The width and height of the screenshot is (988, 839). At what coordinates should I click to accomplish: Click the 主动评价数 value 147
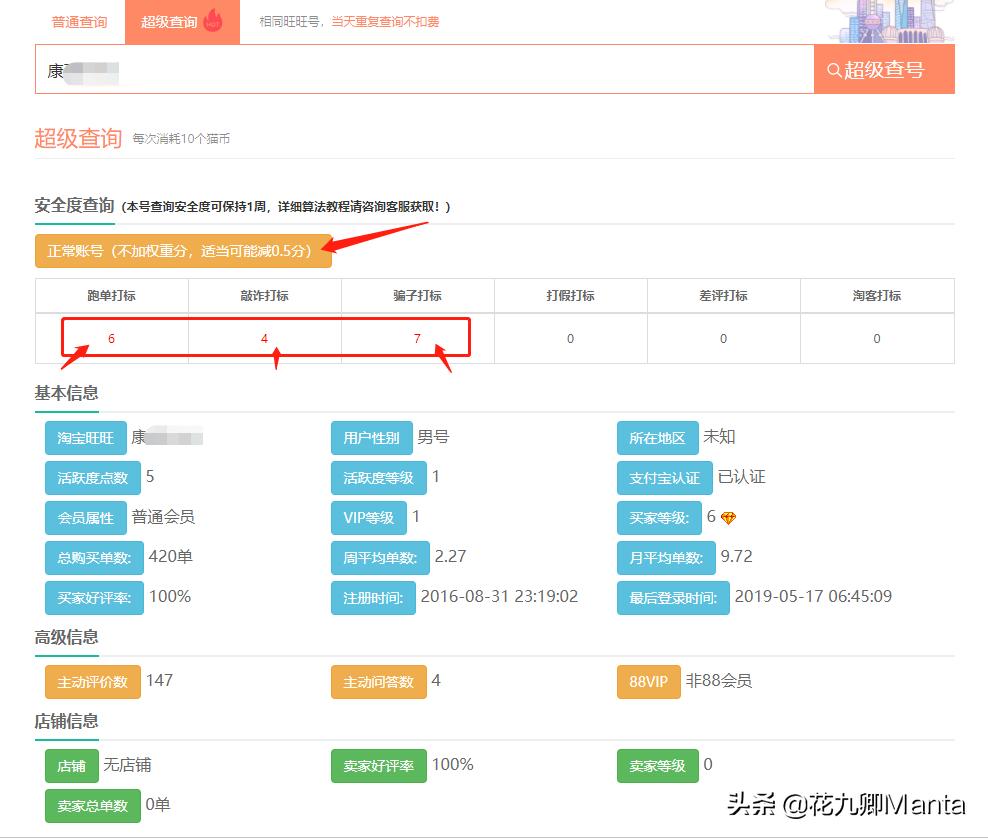[159, 680]
